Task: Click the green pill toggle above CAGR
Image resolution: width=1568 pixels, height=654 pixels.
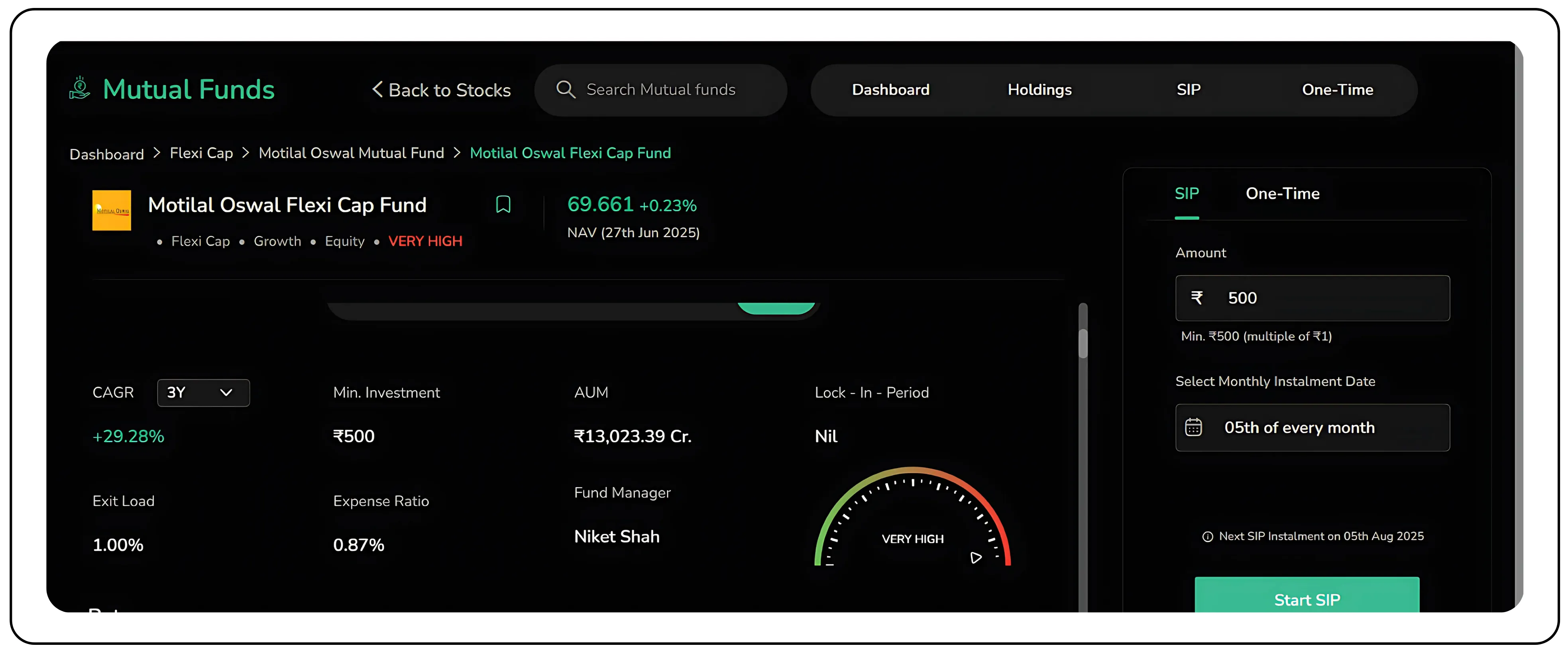Action: point(776,308)
